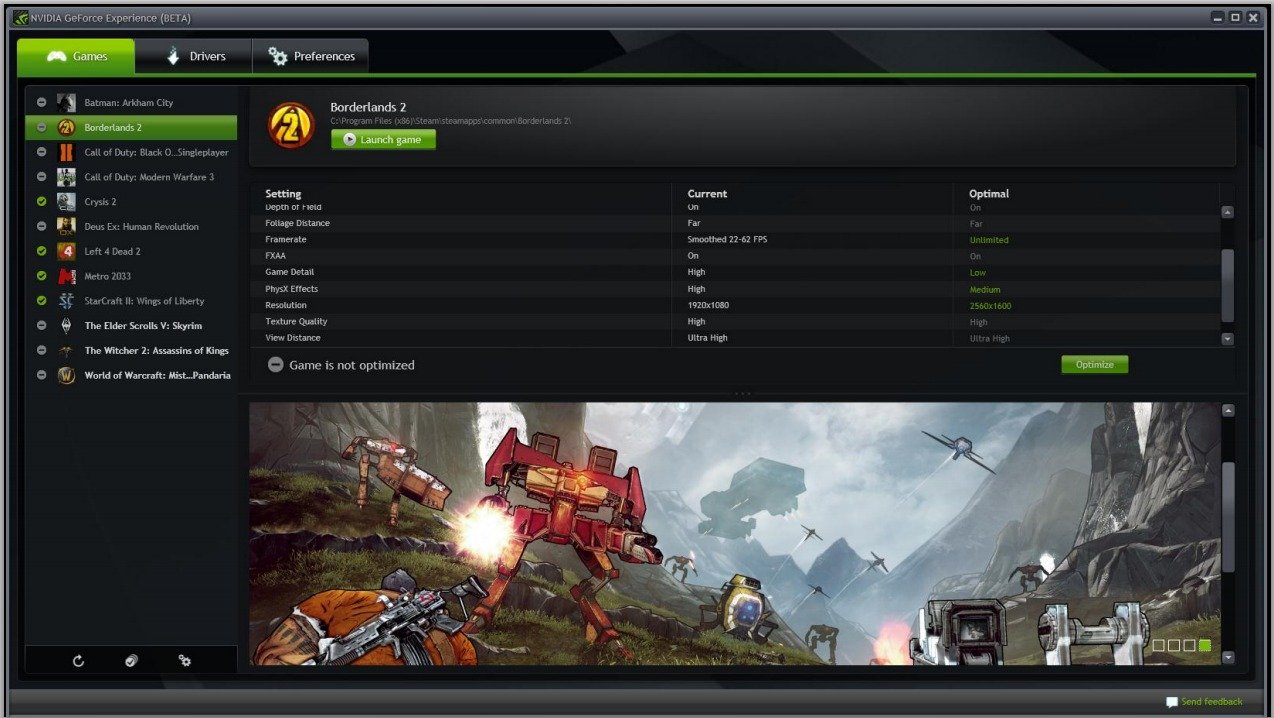This screenshot has width=1274, height=718.
Task: Click the 'Optimal' column header
Action: 989,194
